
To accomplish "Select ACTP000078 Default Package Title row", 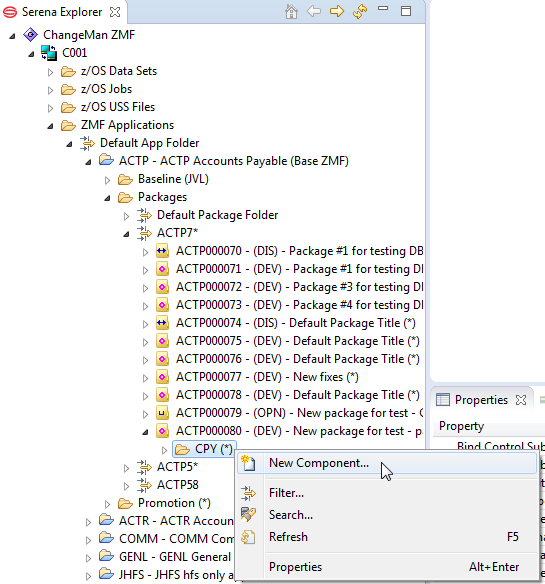I will tap(298, 395).
